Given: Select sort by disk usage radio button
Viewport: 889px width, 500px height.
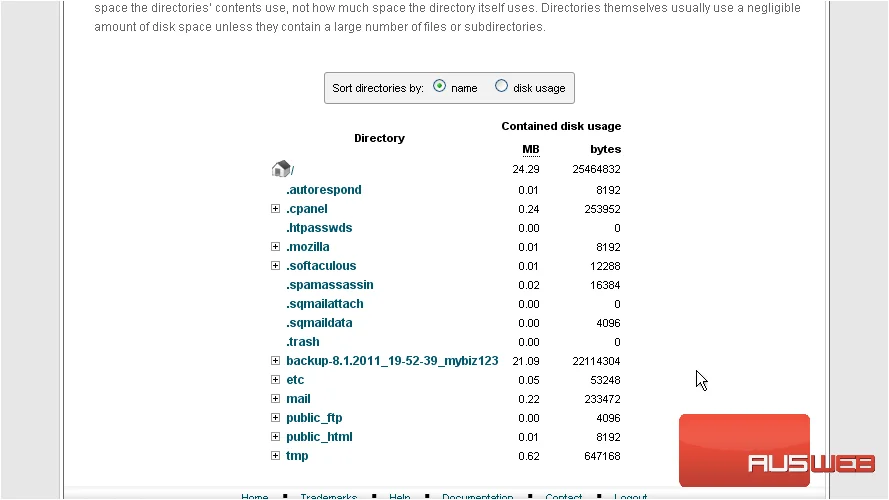Looking at the screenshot, I should 501,86.
